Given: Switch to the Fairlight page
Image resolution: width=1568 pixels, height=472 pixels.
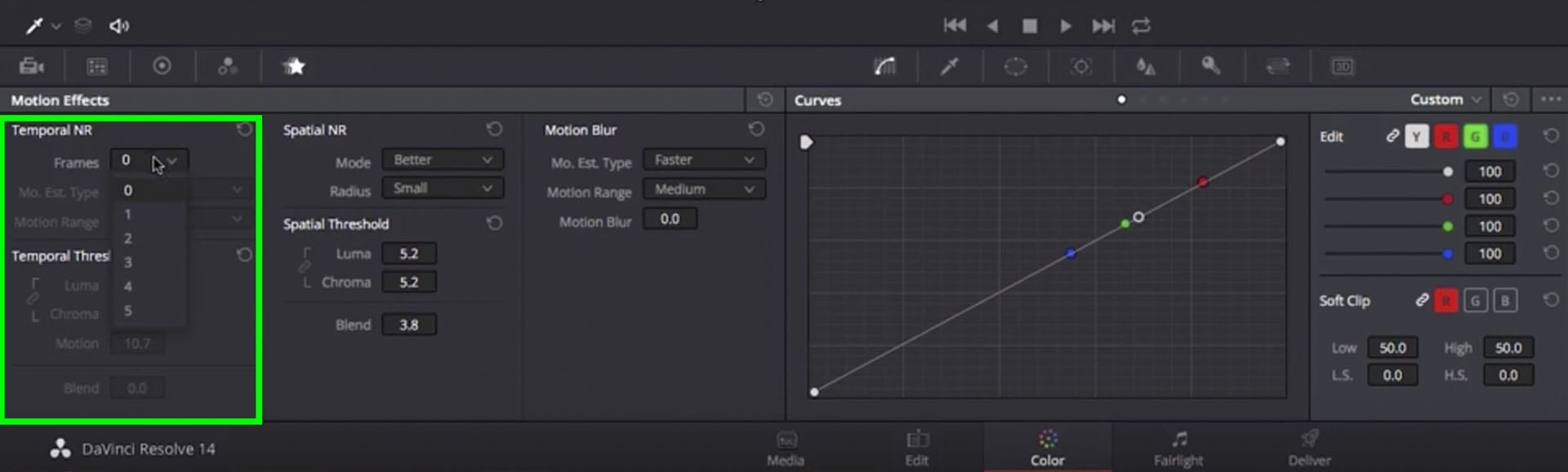Looking at the screenshot, I should (x=1178, y=448).
